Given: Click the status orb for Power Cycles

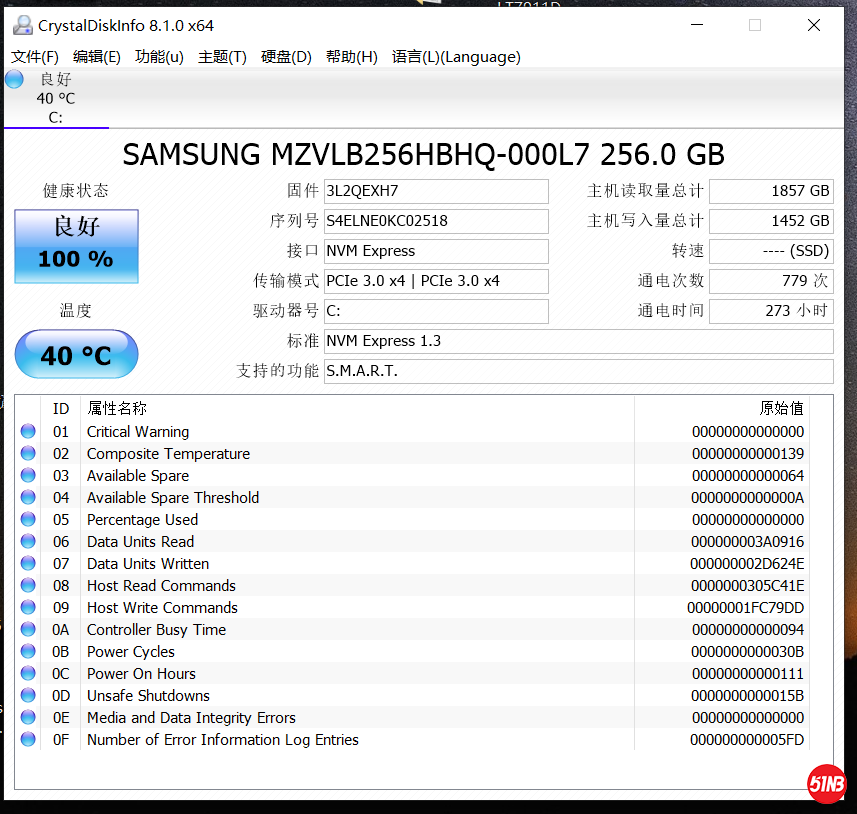Looking at the screenshot, I should [x=28, y=652].
